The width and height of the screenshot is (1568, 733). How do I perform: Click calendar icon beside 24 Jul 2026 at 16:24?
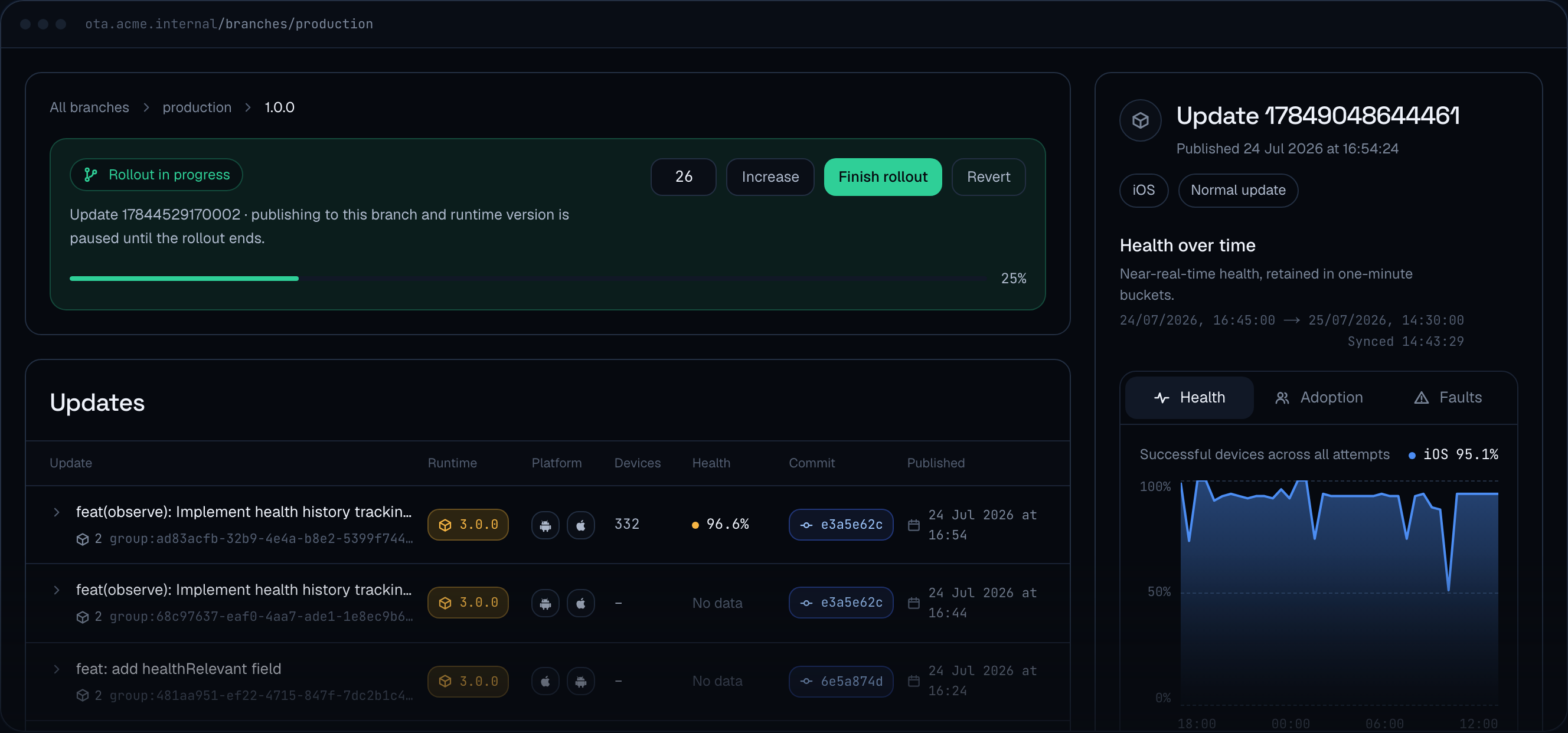click(x=914, y=681)
